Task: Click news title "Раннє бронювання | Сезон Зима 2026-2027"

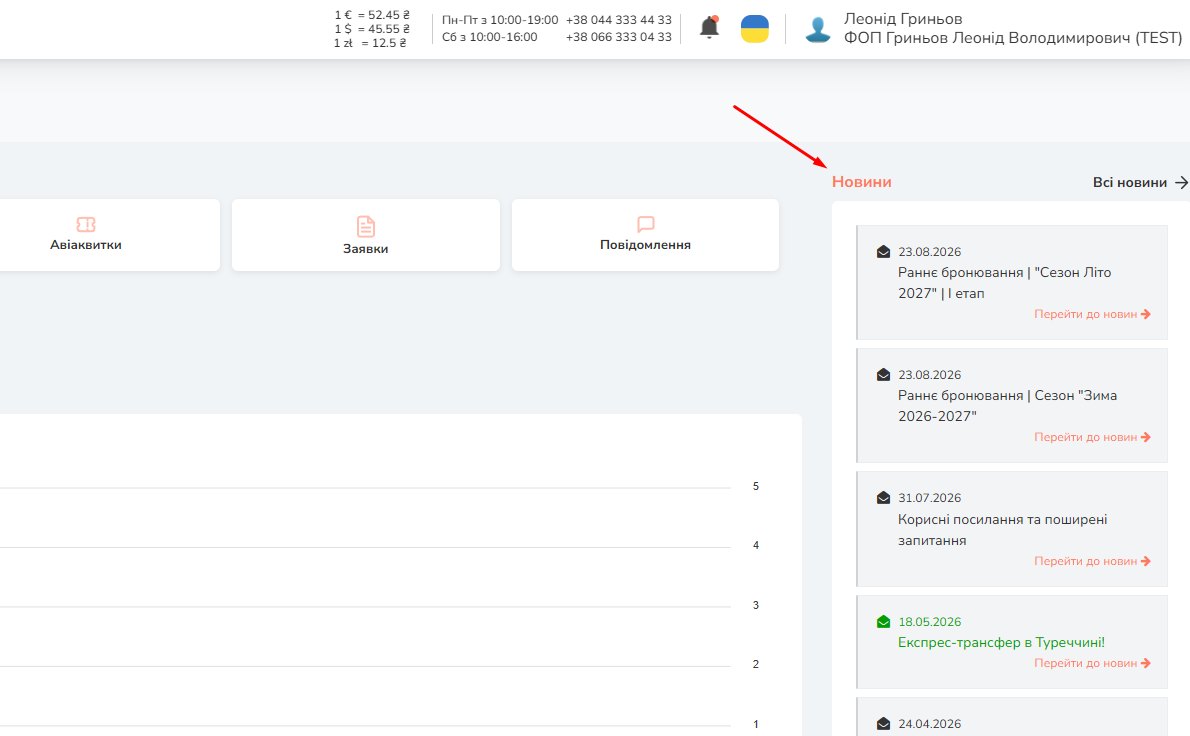Action: coord(1007,406)
